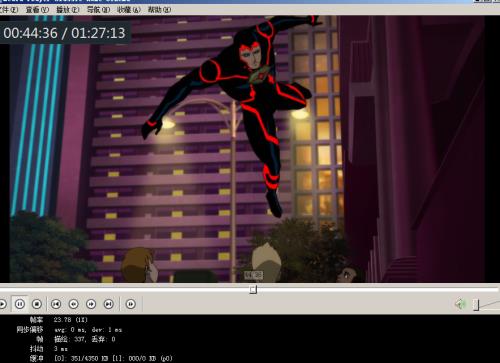Image resolution: width=500 pixels, height=363 pixels.
Task: Click the 抖动 3 ms line
Action: click(49, 349)
